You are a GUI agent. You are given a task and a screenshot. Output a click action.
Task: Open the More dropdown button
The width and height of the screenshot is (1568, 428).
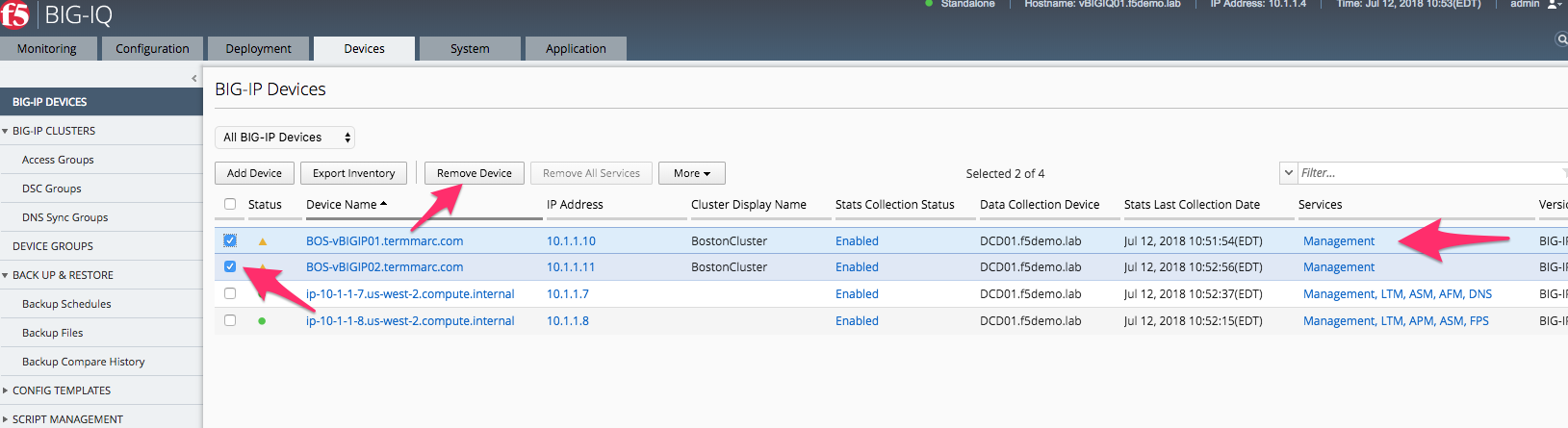pos(691,173)
